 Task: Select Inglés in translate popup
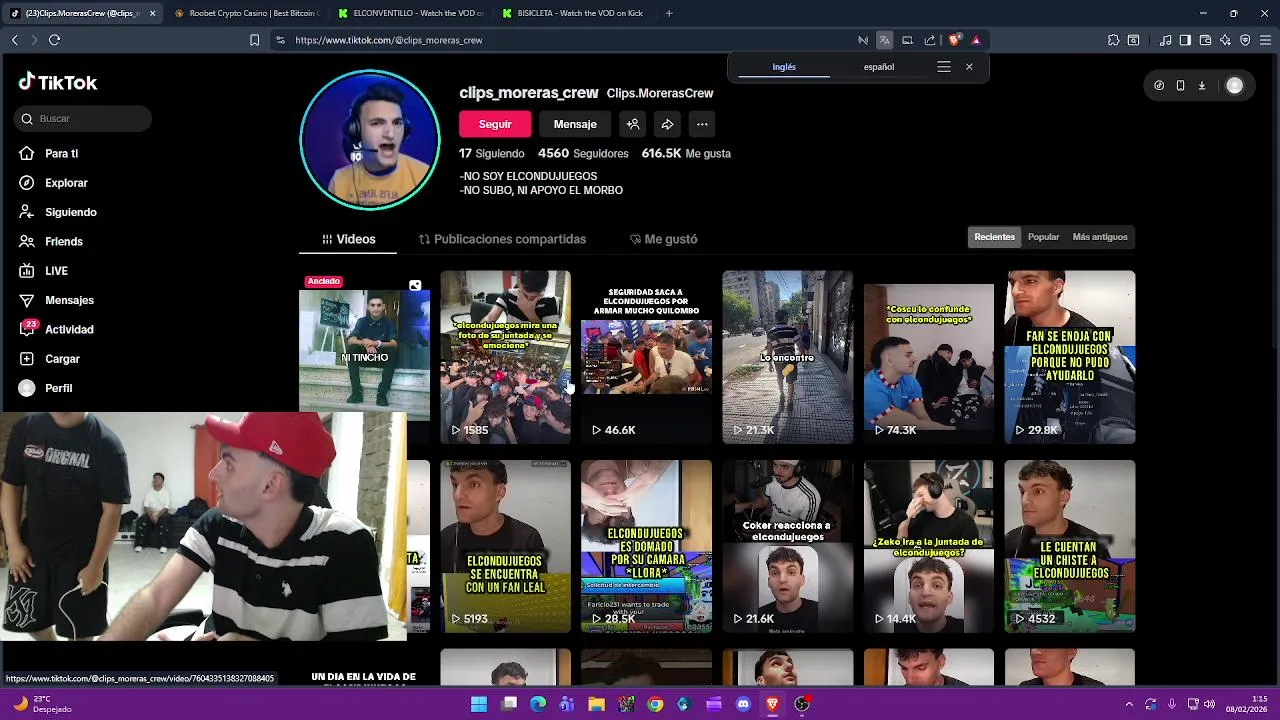click(x=784, y=67)
